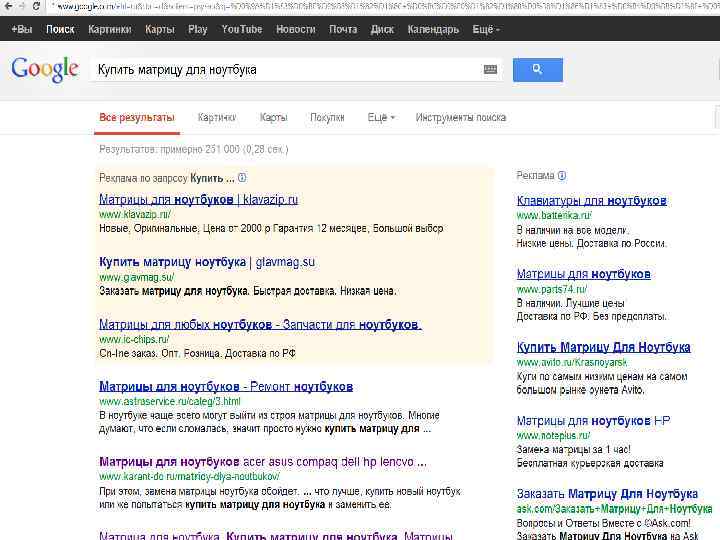This screenshot has height=540, width=720.
Task: Switch to the Карты results tab
Action: click(x=273, y=118)
